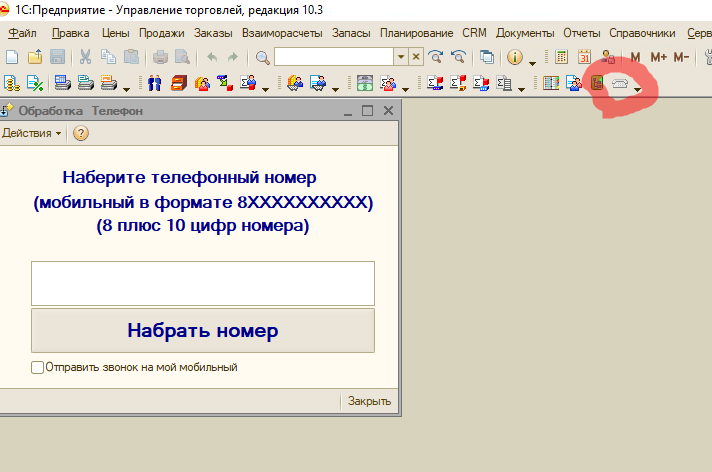This screenshot has width=712, height=472.
Task: Open the Документы menu
Action: coord(525,33)
